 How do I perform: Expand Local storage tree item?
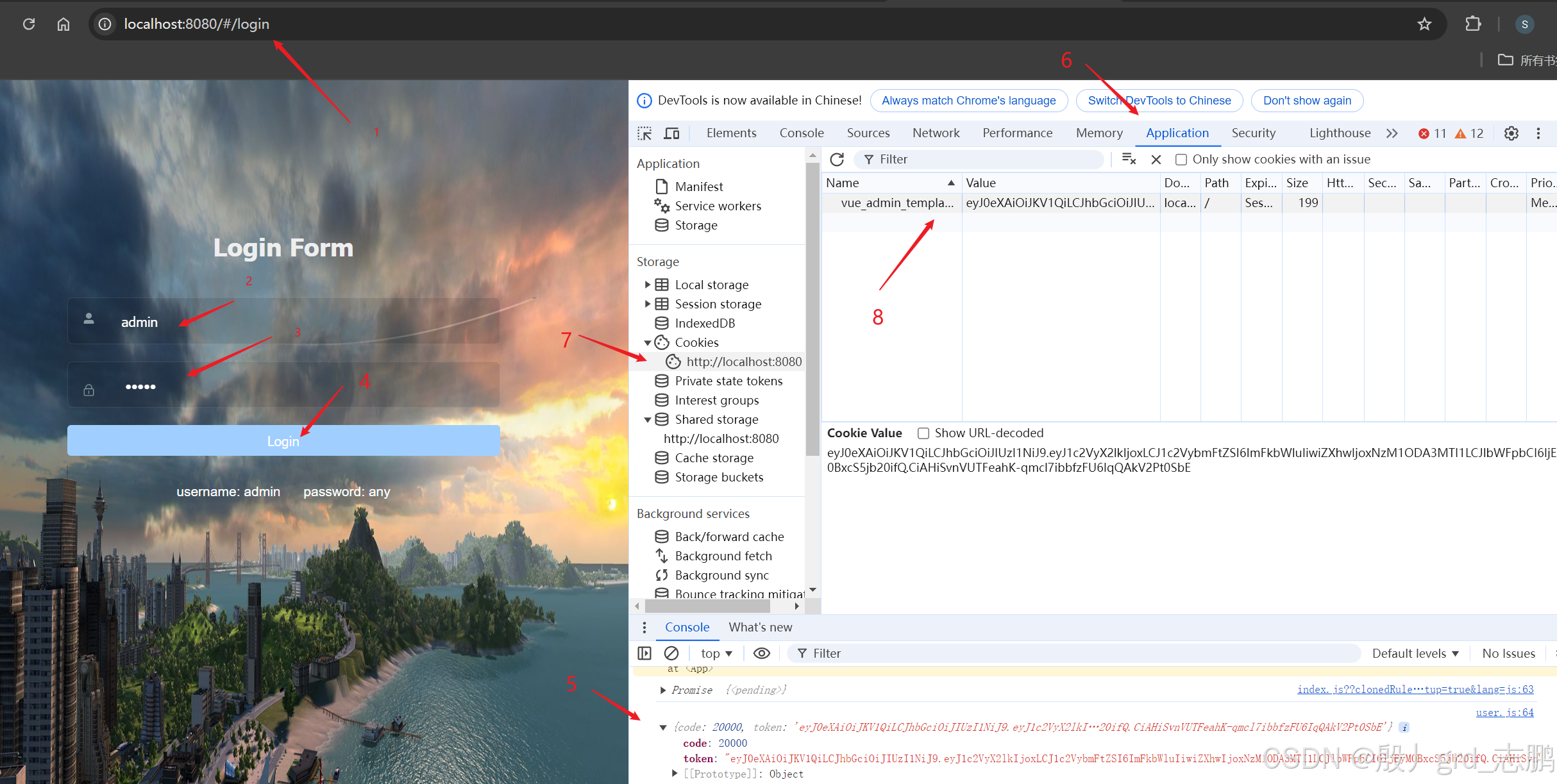click(x=648, y=285)
